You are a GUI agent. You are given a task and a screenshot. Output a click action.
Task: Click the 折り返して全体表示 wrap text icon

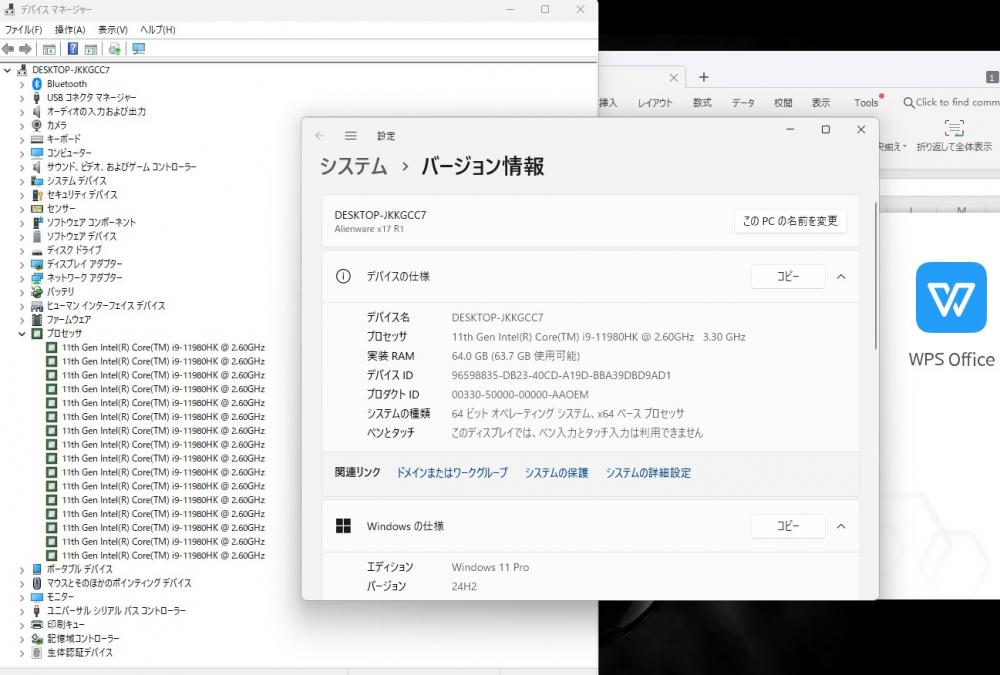(x=954, y=128)
